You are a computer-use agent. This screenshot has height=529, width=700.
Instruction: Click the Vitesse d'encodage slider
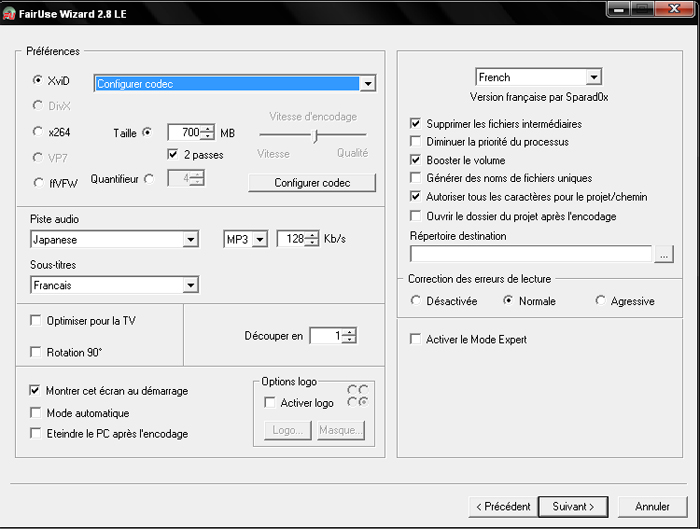tap(313, 134)
